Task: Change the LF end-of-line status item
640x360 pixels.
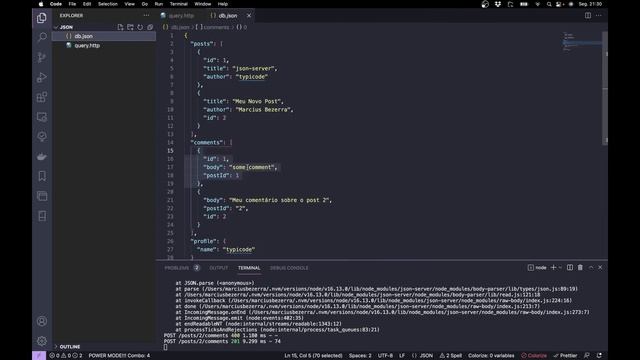Action: point(402,356)
